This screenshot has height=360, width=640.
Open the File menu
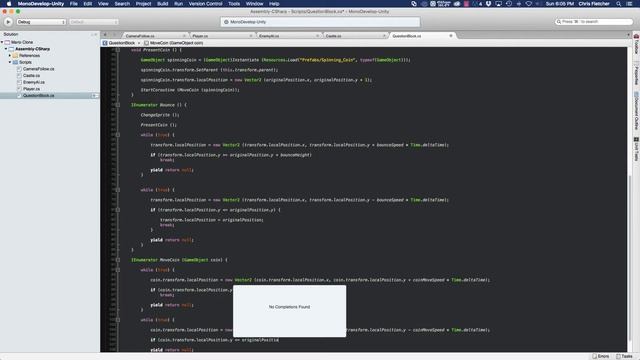tap(73, 4)
